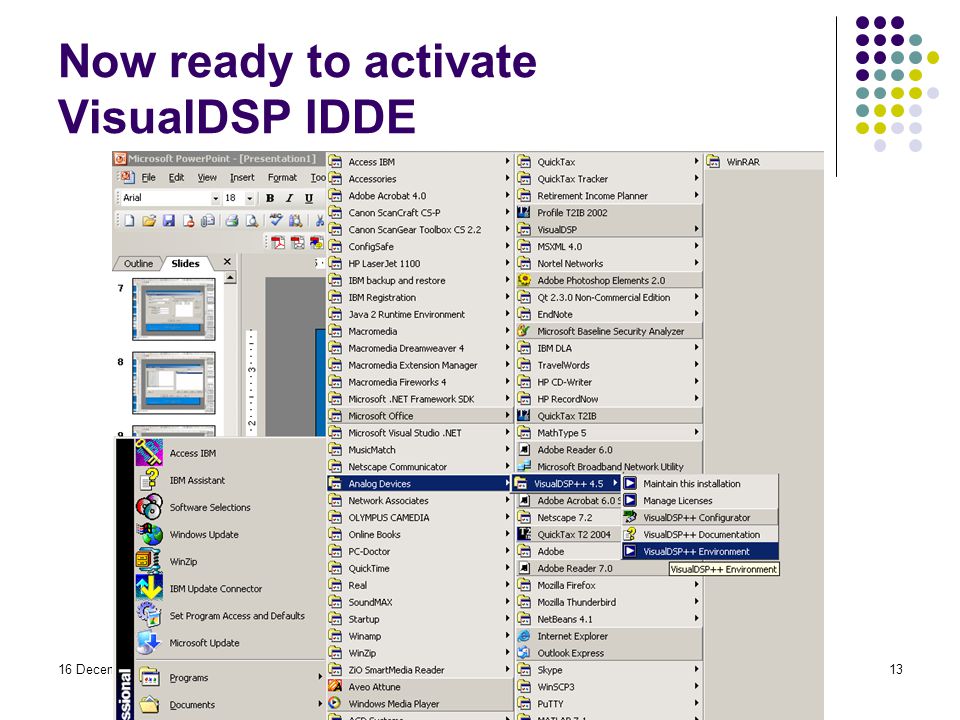This screenshot has width=960, height=720.
Task: Launch VisualDSP++ Environment
Action: point(700,551)
